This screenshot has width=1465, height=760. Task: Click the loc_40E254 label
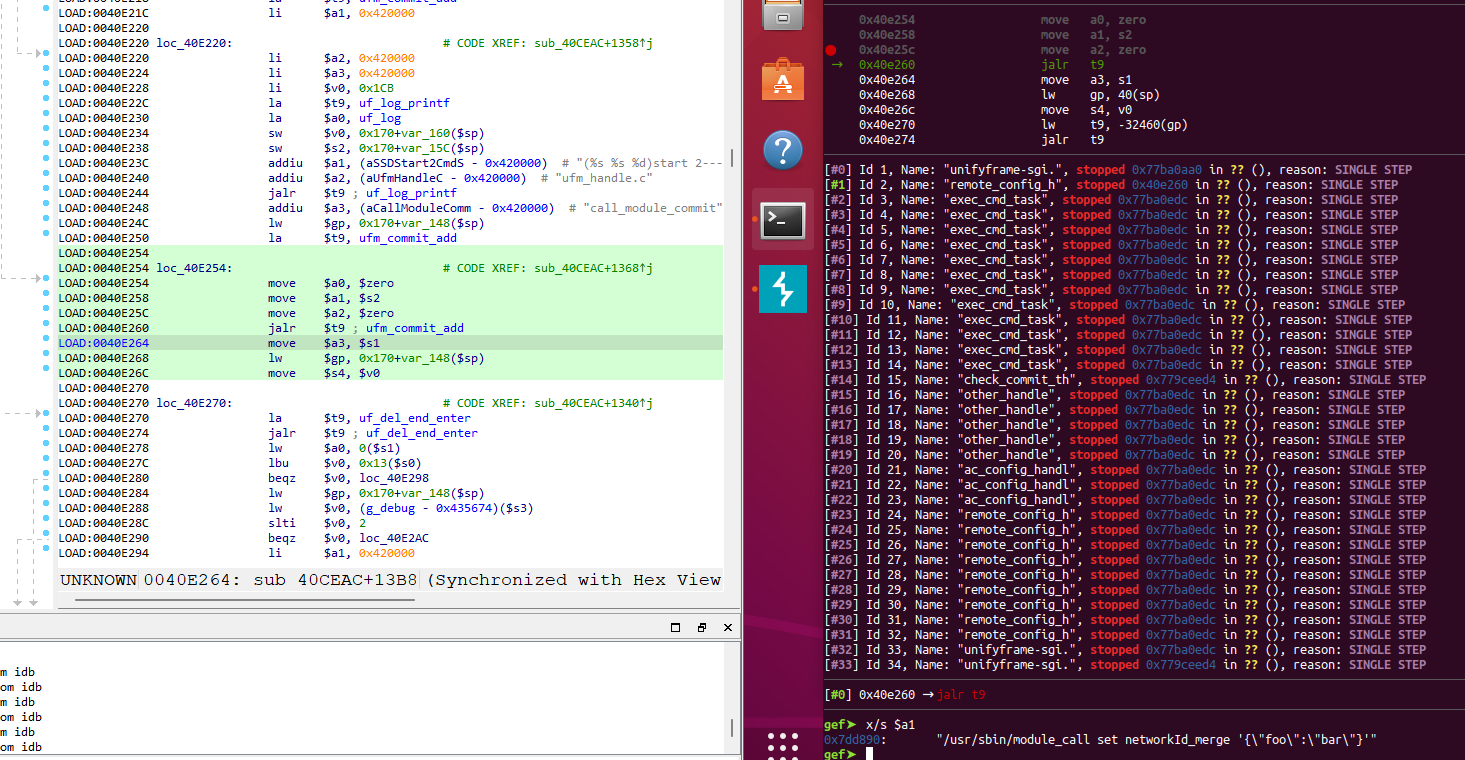tap(194, 268)
